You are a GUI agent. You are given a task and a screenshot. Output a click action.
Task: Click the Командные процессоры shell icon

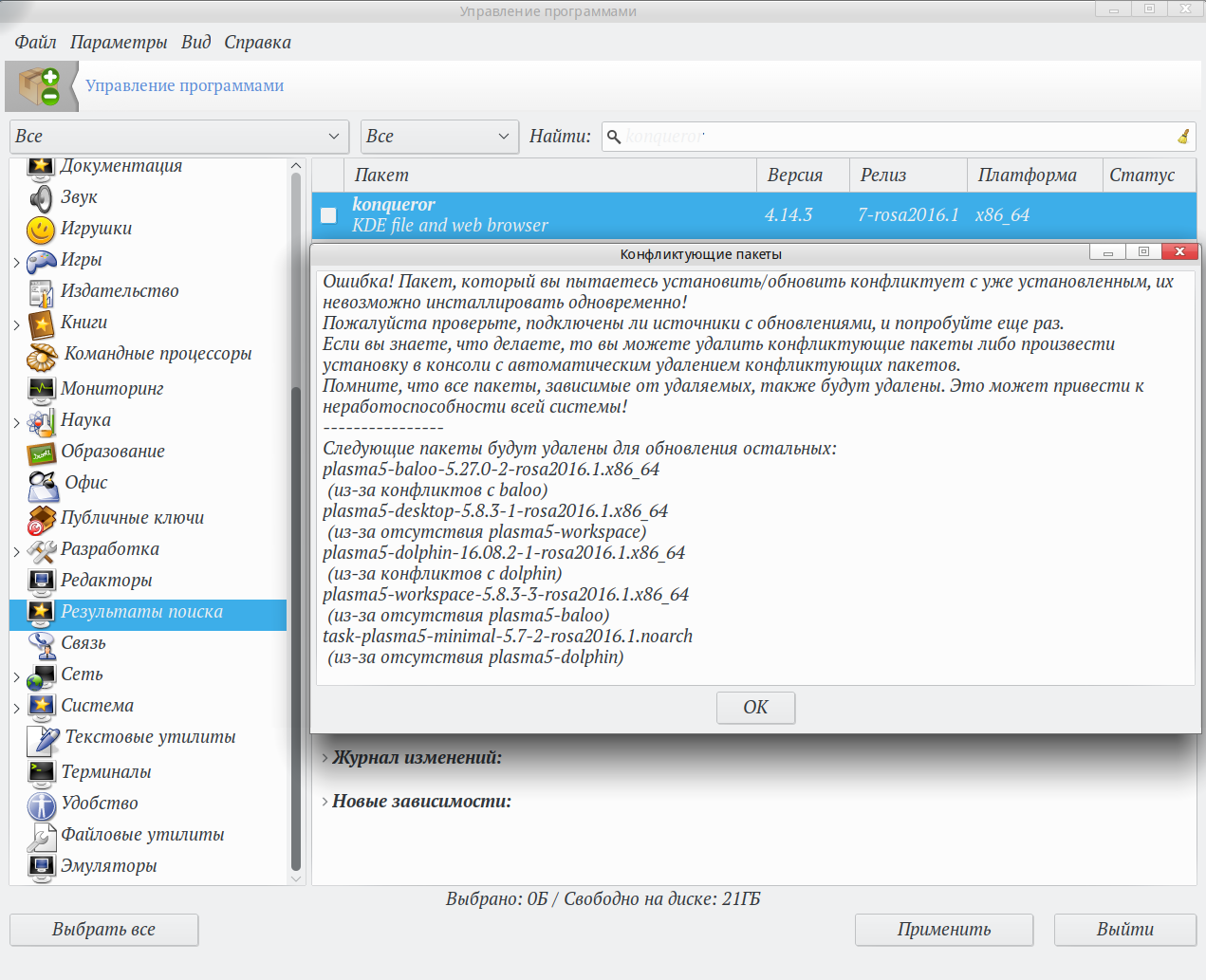pos(43,356)
